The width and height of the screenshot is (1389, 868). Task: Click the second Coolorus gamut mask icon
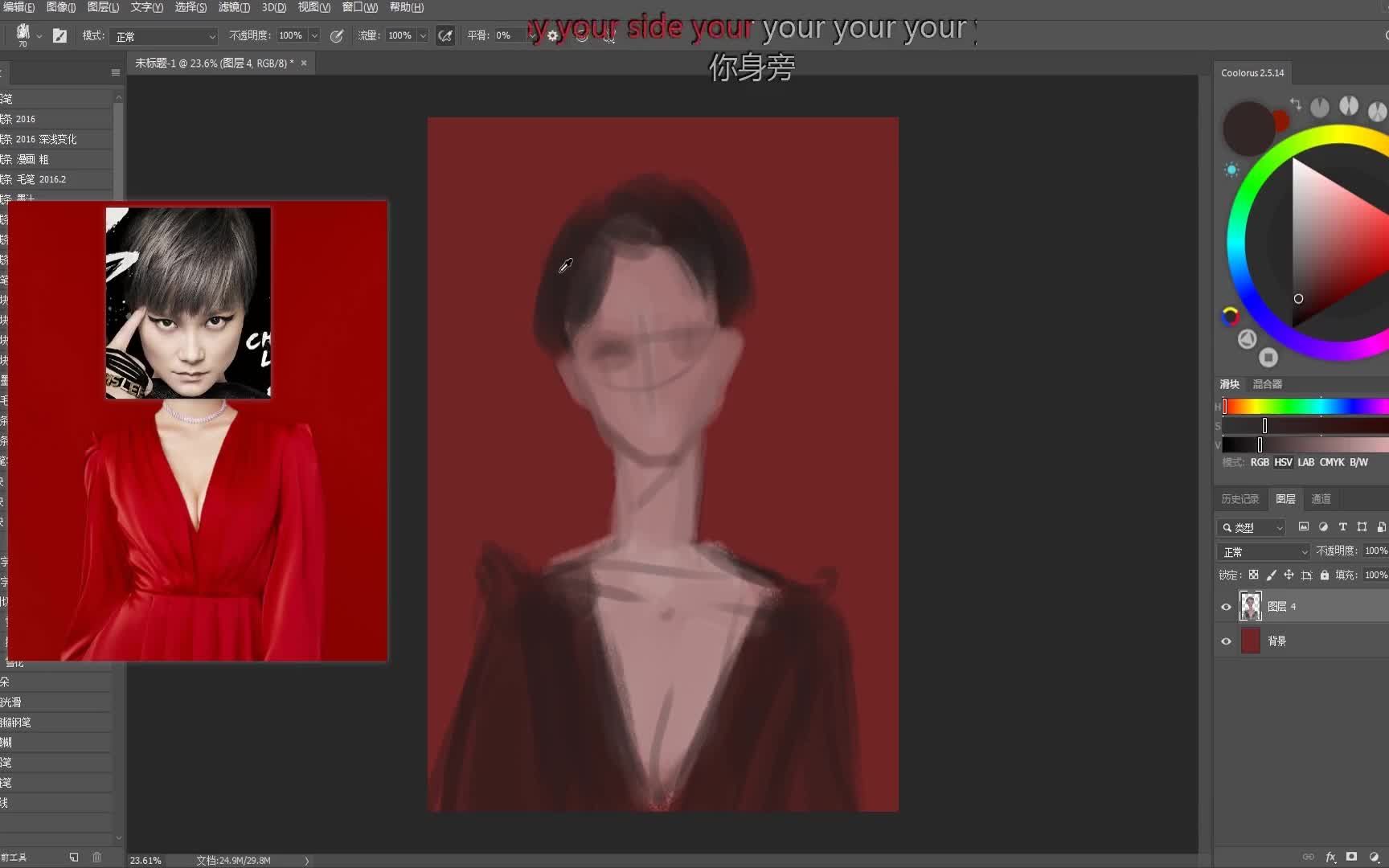pos(1349,105)
